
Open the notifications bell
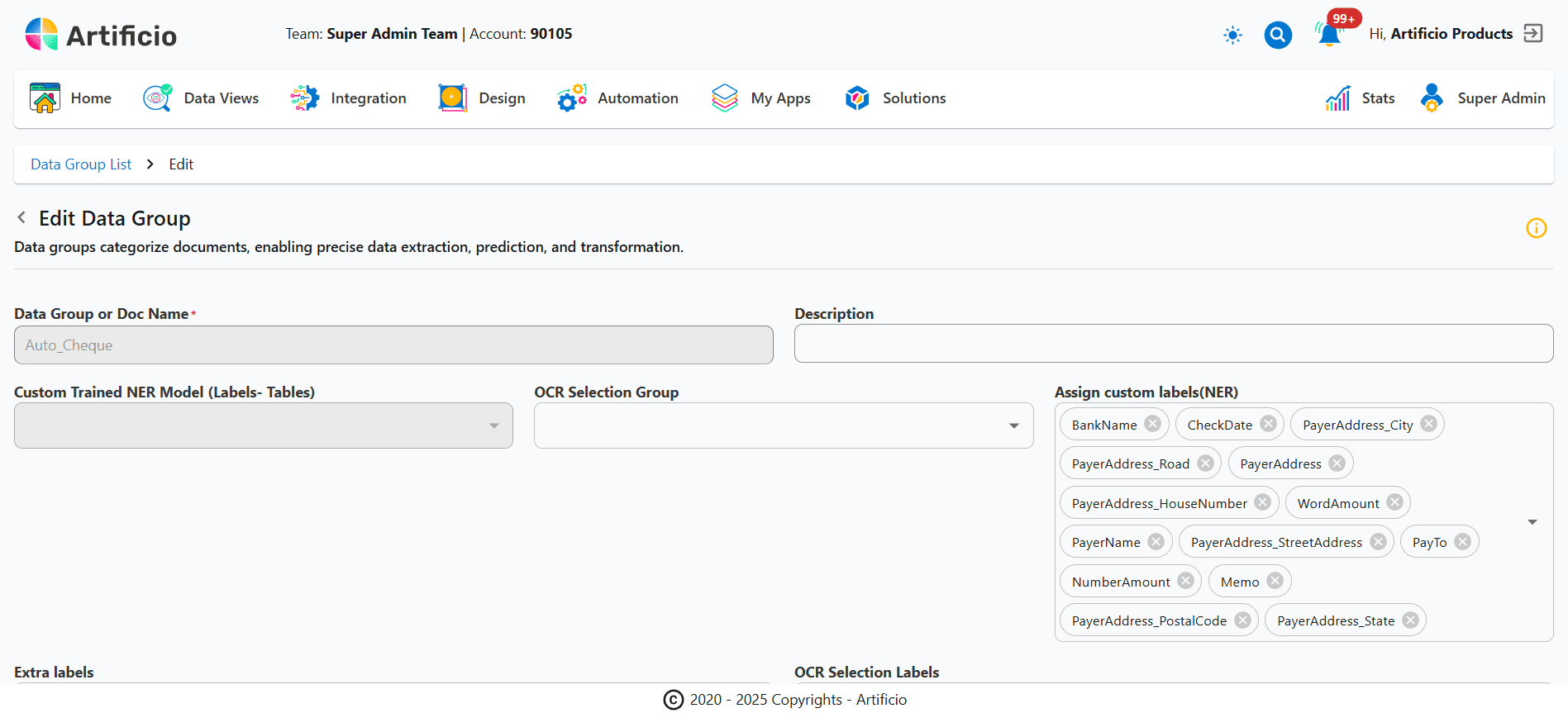[x=1329, y=35]
